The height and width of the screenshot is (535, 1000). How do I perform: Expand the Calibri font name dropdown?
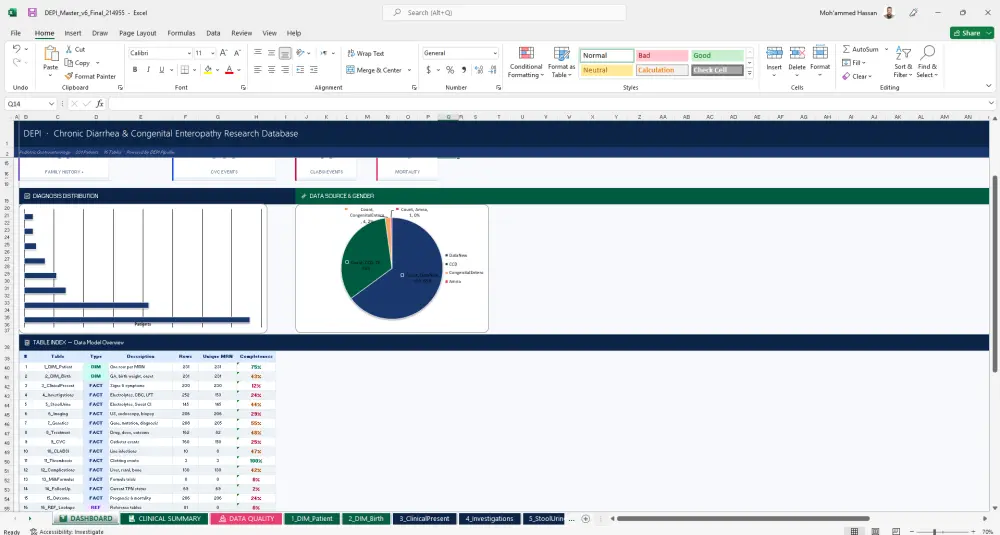coord(189,54)
